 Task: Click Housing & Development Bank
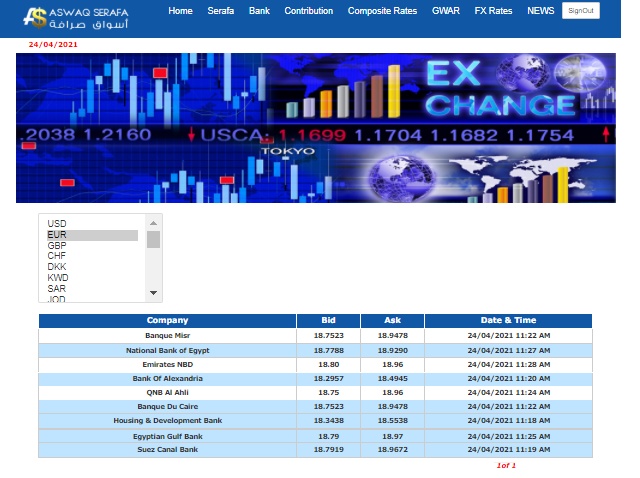point(168,420)
